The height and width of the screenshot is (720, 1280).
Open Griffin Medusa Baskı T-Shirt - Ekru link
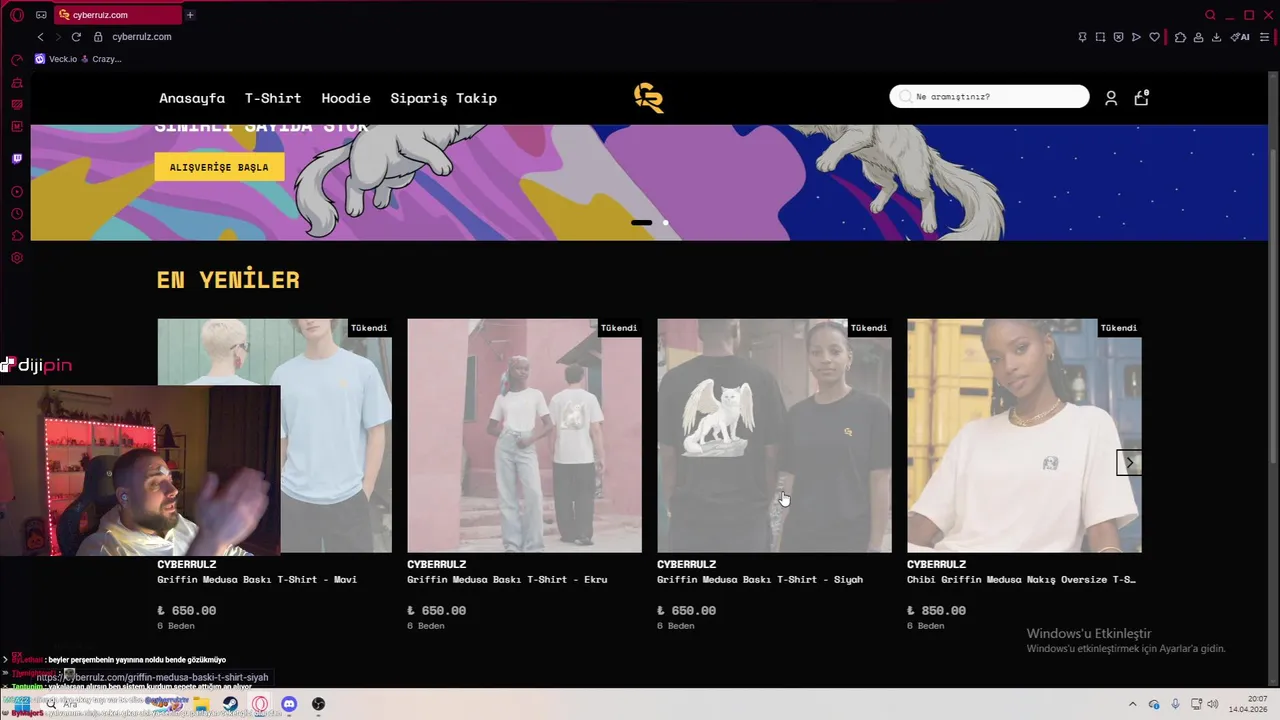[x=507, y=579]
